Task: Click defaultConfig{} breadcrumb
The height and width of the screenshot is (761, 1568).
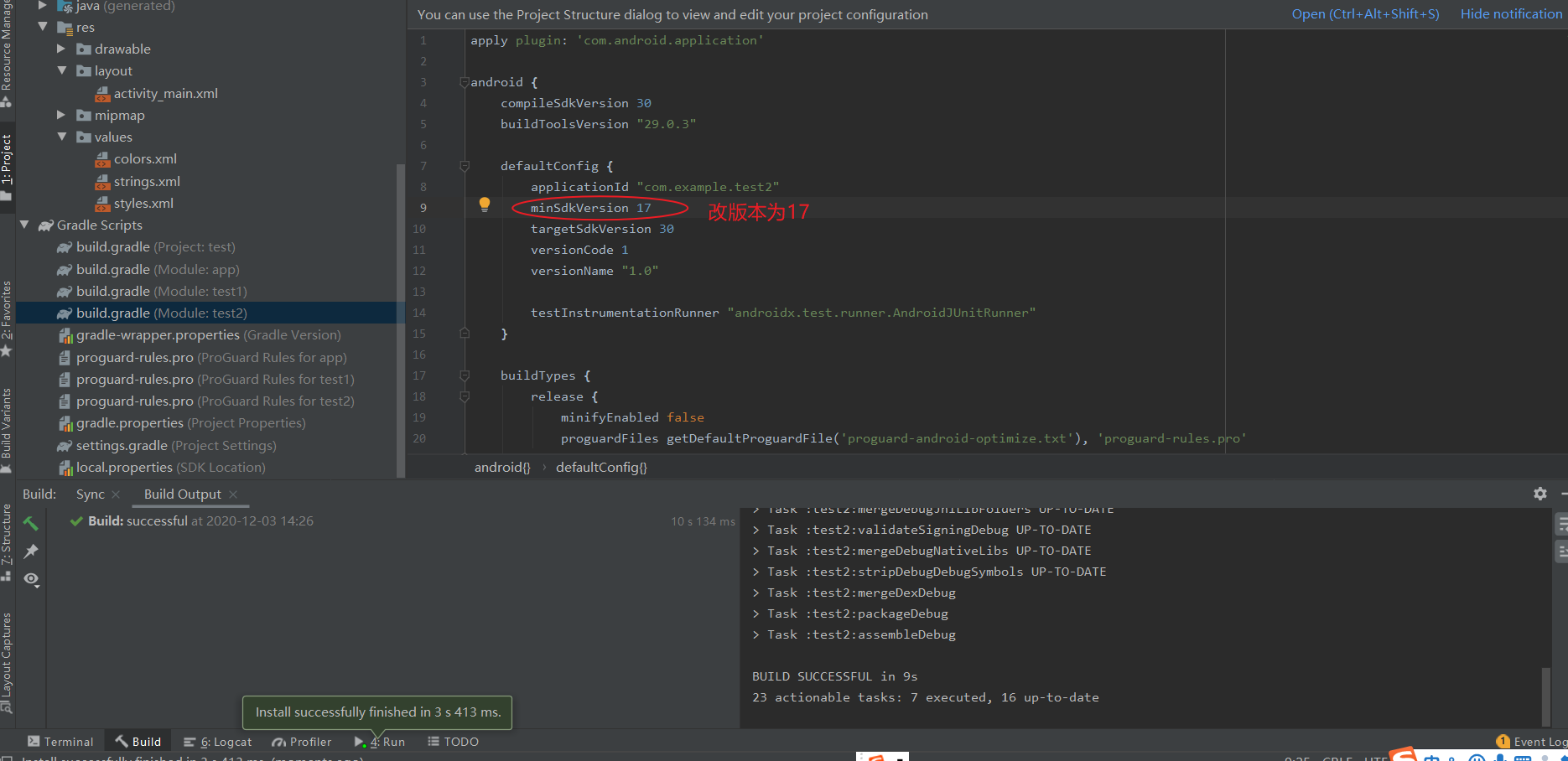Action: coord(601,467)
